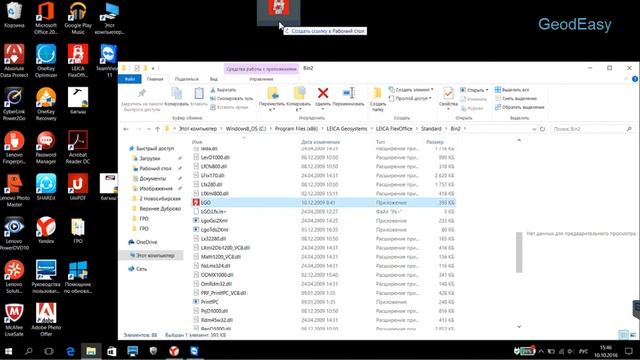
Task: Switch to the Вид ribbon tab
Action: click(213, 79)
